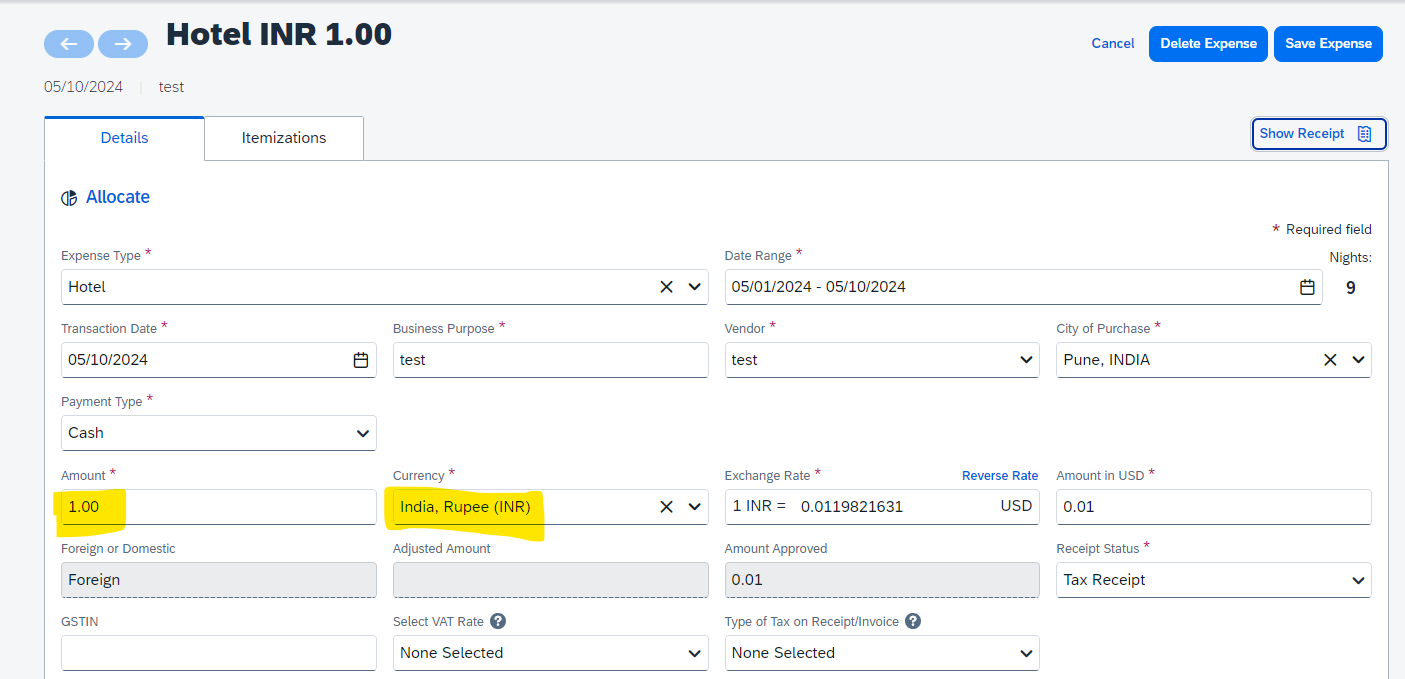
Task: Open the Vendor dropdown list
Action: tap(1025, 360)
